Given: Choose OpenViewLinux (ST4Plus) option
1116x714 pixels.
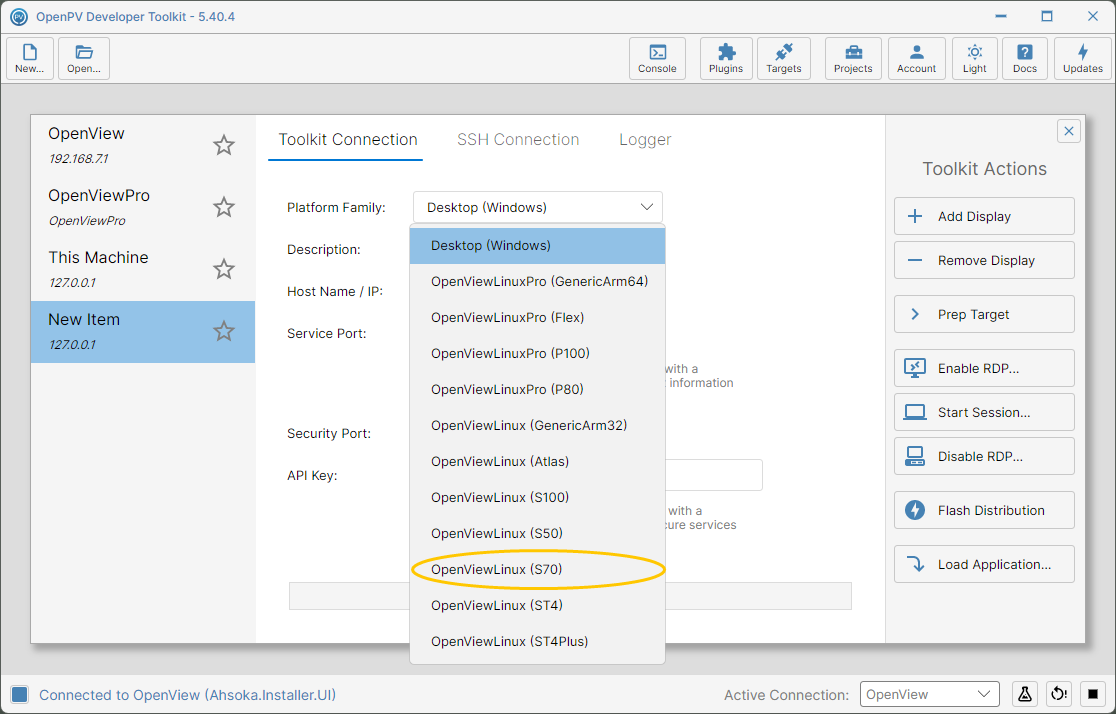Looking at the screenshot, I should click(537, 641).
